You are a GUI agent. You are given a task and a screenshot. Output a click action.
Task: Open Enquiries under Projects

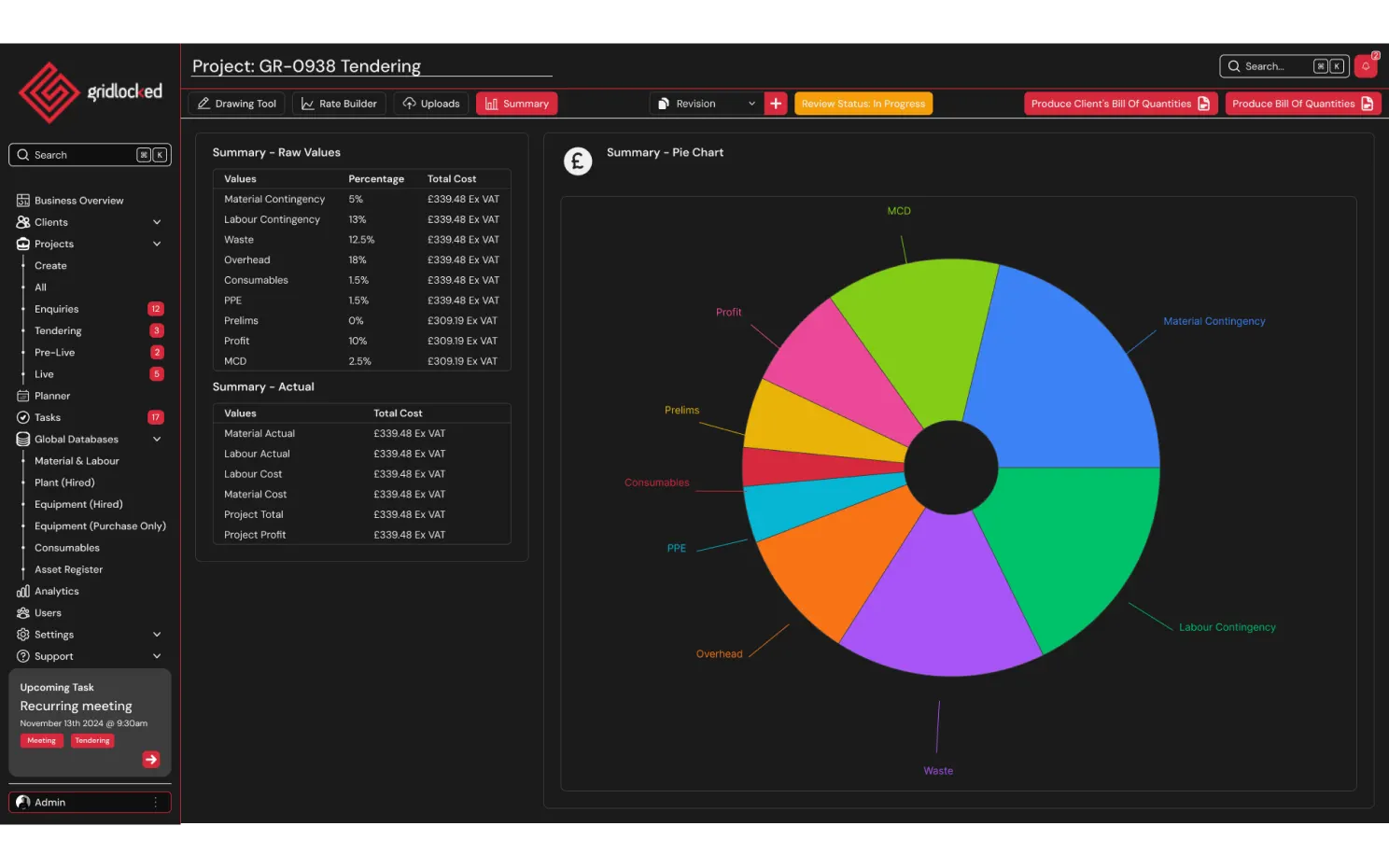pos(56,308)
